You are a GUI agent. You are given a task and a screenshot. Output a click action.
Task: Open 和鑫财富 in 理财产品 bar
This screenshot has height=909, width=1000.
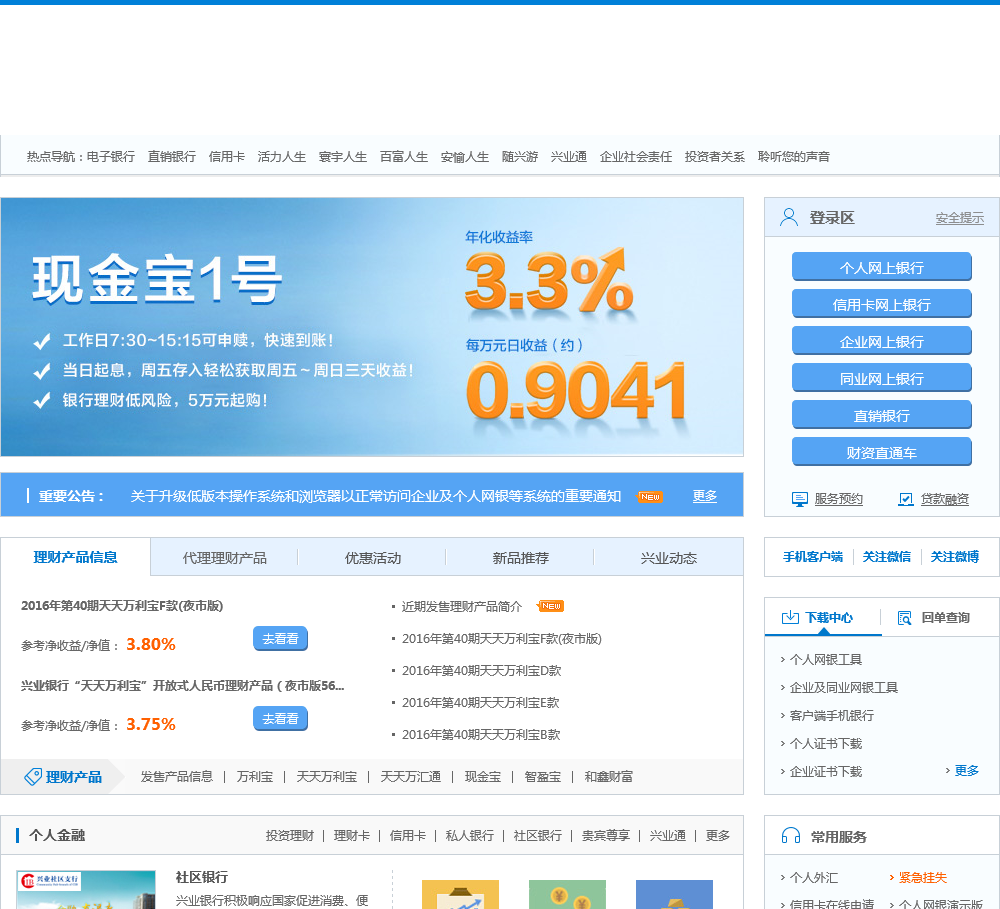click(x=608, y=776)
